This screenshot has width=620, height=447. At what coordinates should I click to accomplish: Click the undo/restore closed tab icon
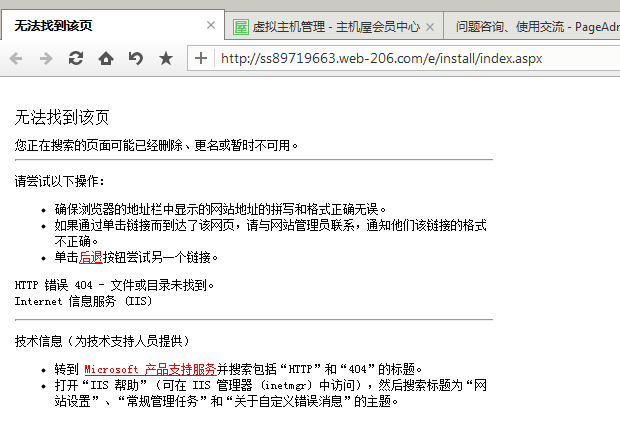[x=136, y=59]
